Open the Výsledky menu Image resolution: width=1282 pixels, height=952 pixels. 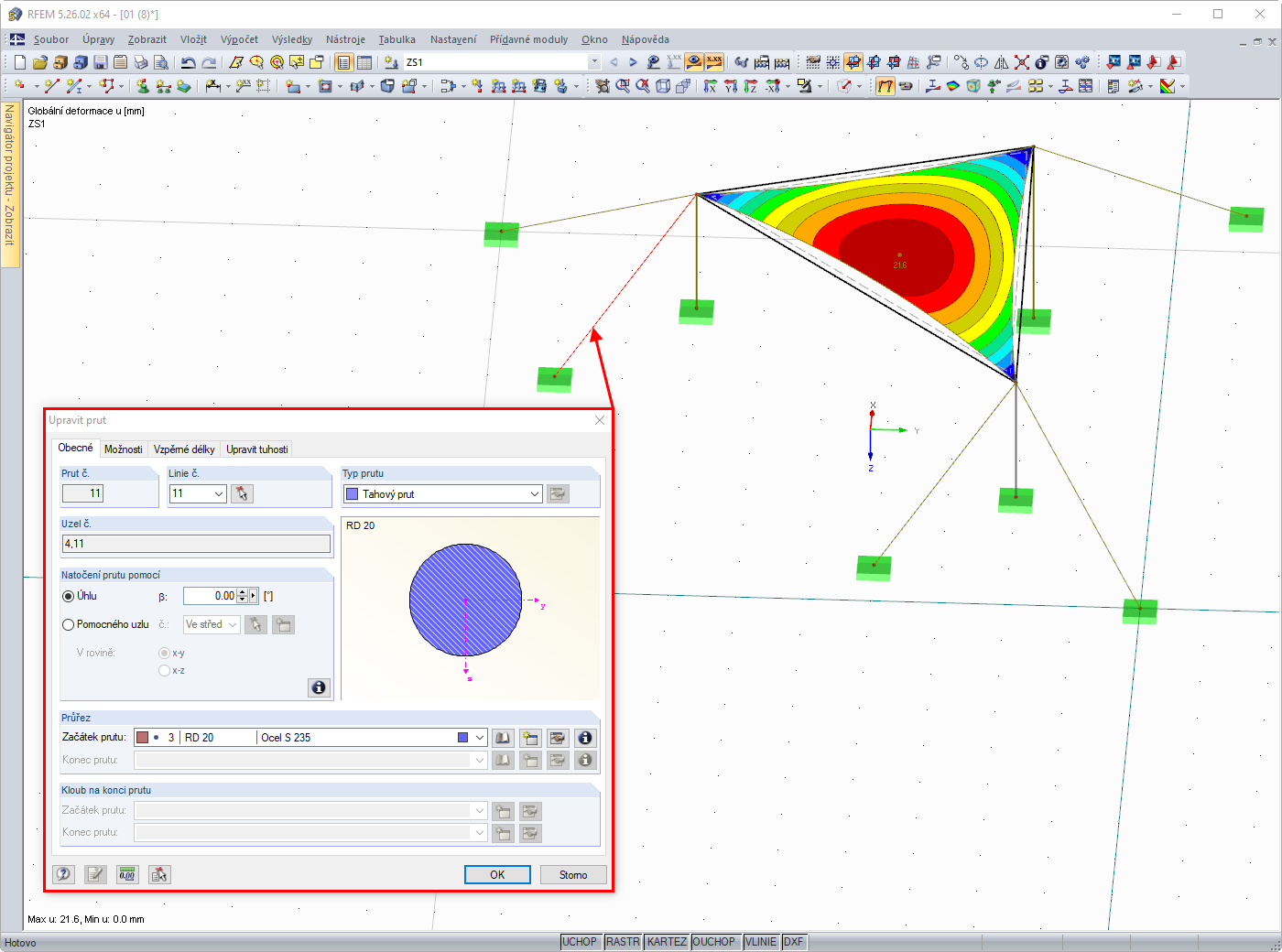click(292, 39)
